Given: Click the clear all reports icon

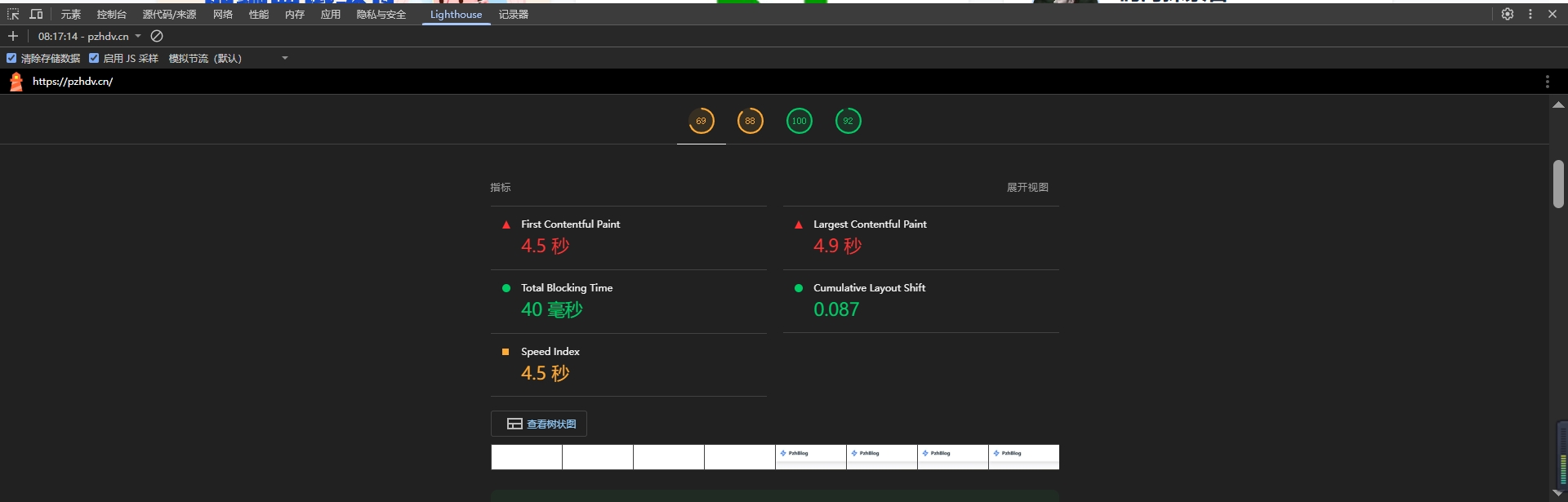Looking at the screenshot, I should click(157, 36).
